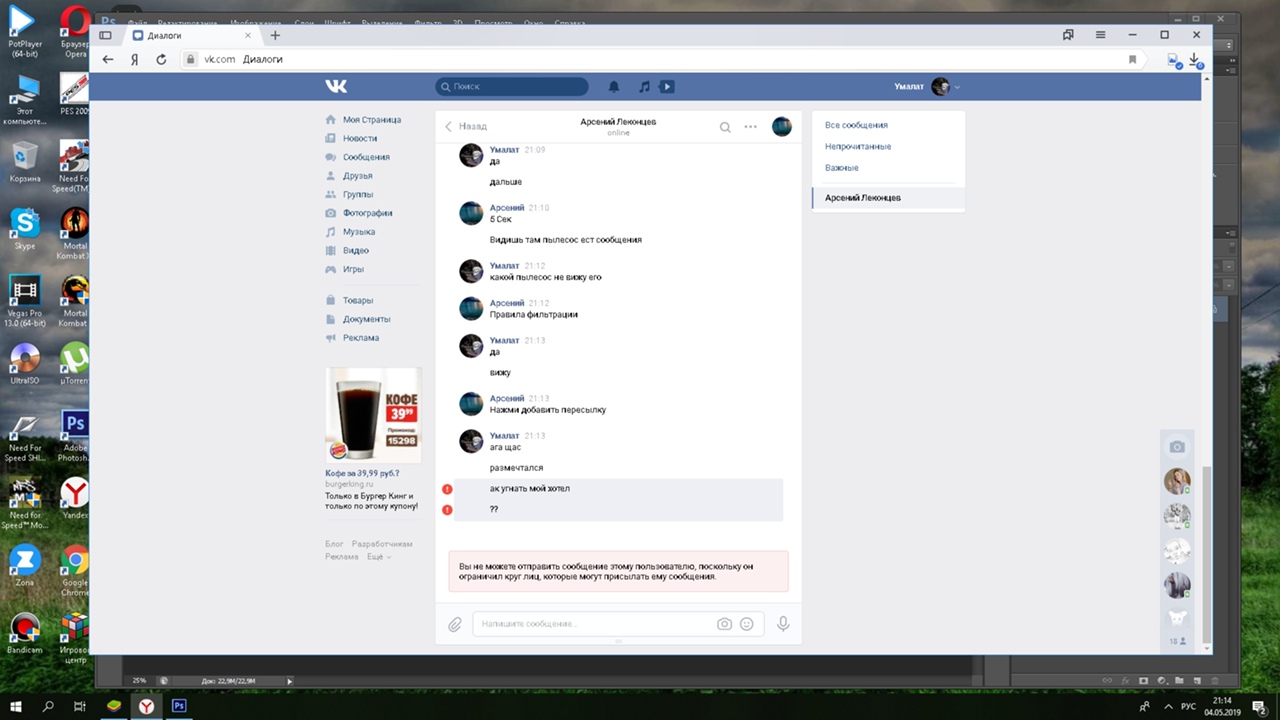
Task: Open the notifications bell icon
Action: pyautogui.click(x=614, y=87)
